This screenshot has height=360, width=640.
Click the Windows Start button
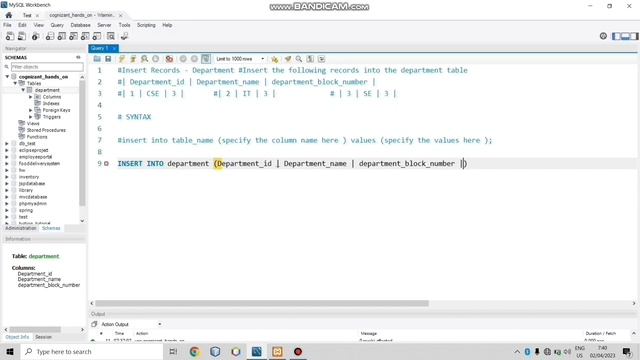click(x=10, y=351)
